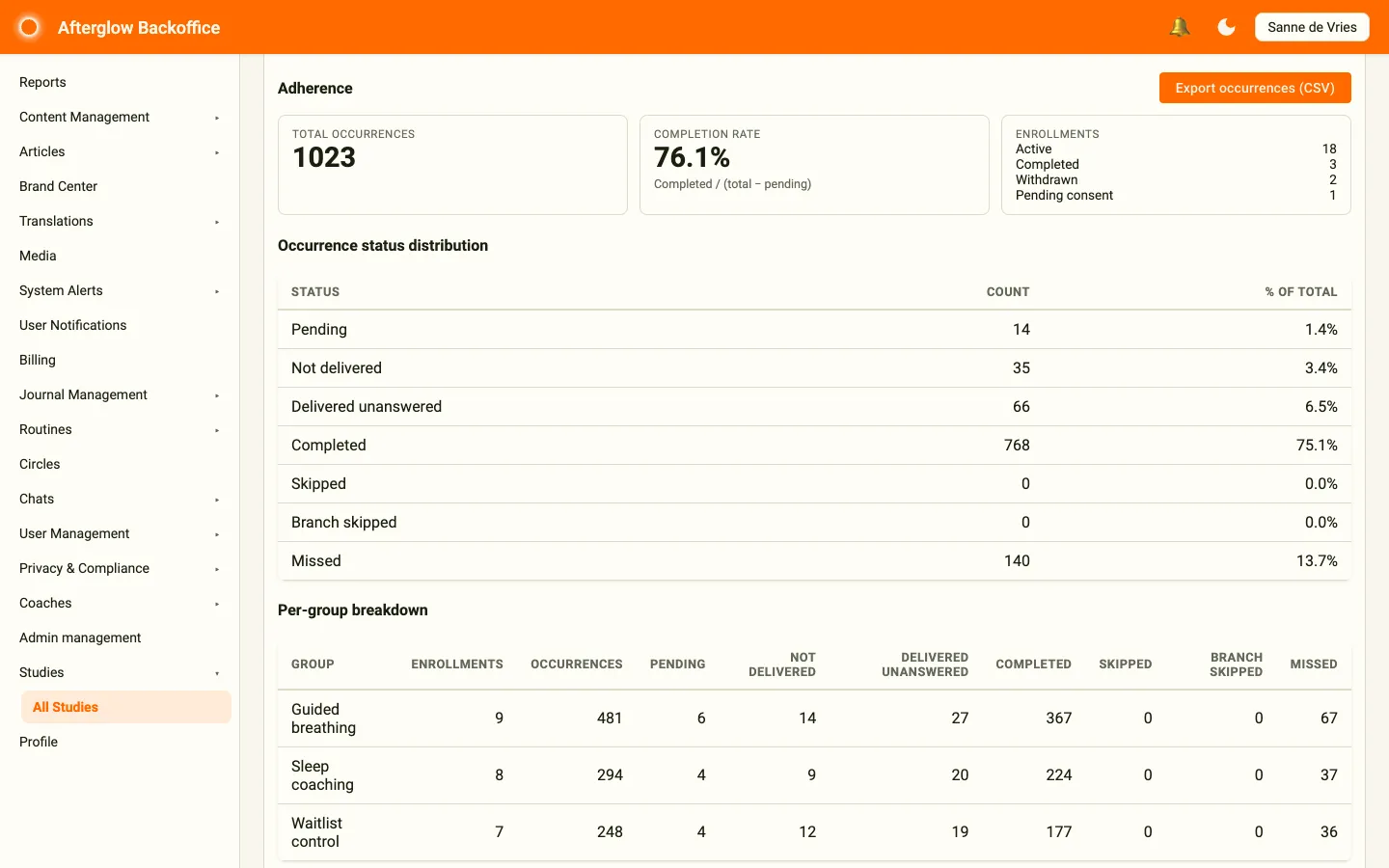Open the Sanne de Vries user menu
Viewport: 1389px width, 868px height.
[x=1312, y=27]
